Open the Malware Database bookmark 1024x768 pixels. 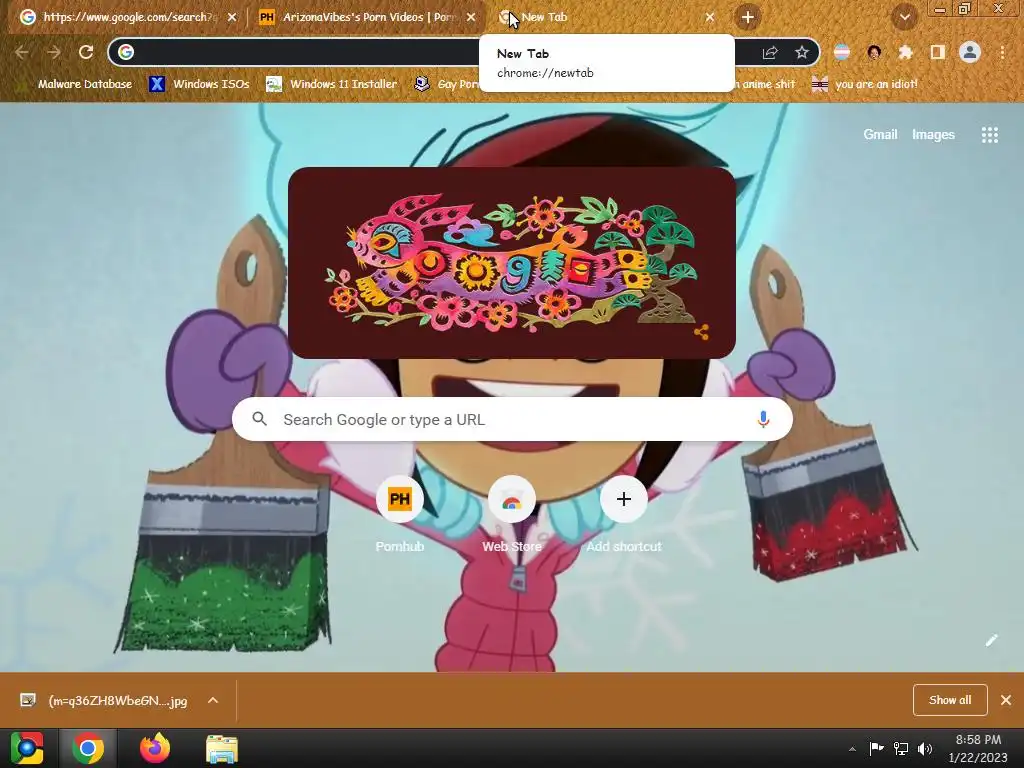pyautogui.click(x=77, y=84)
